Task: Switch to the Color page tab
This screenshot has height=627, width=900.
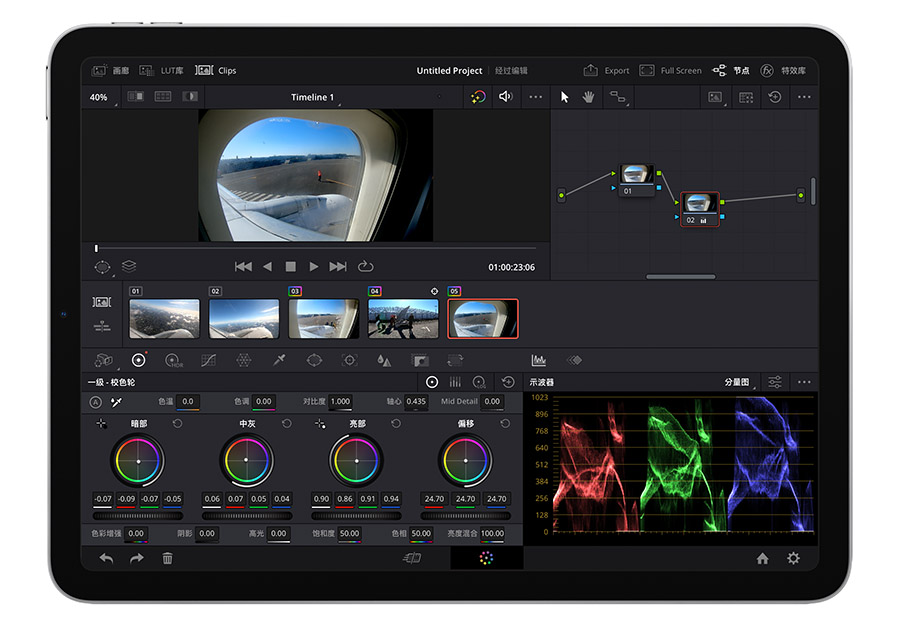Action: coord(486,558)
